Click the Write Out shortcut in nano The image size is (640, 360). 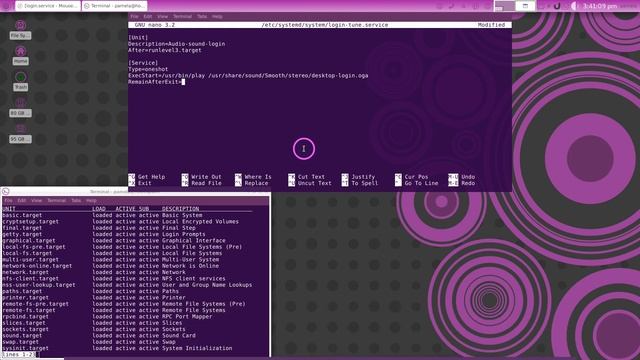[x=202, y=177]
